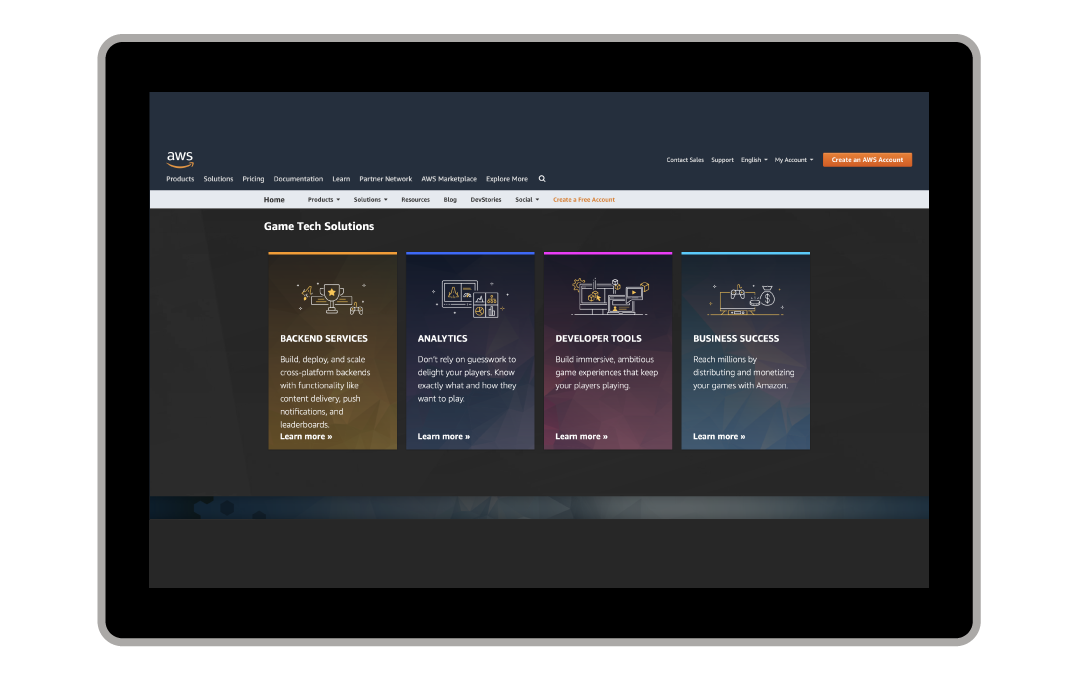
Task: Click the AWS logo
Action: point(180,159)
